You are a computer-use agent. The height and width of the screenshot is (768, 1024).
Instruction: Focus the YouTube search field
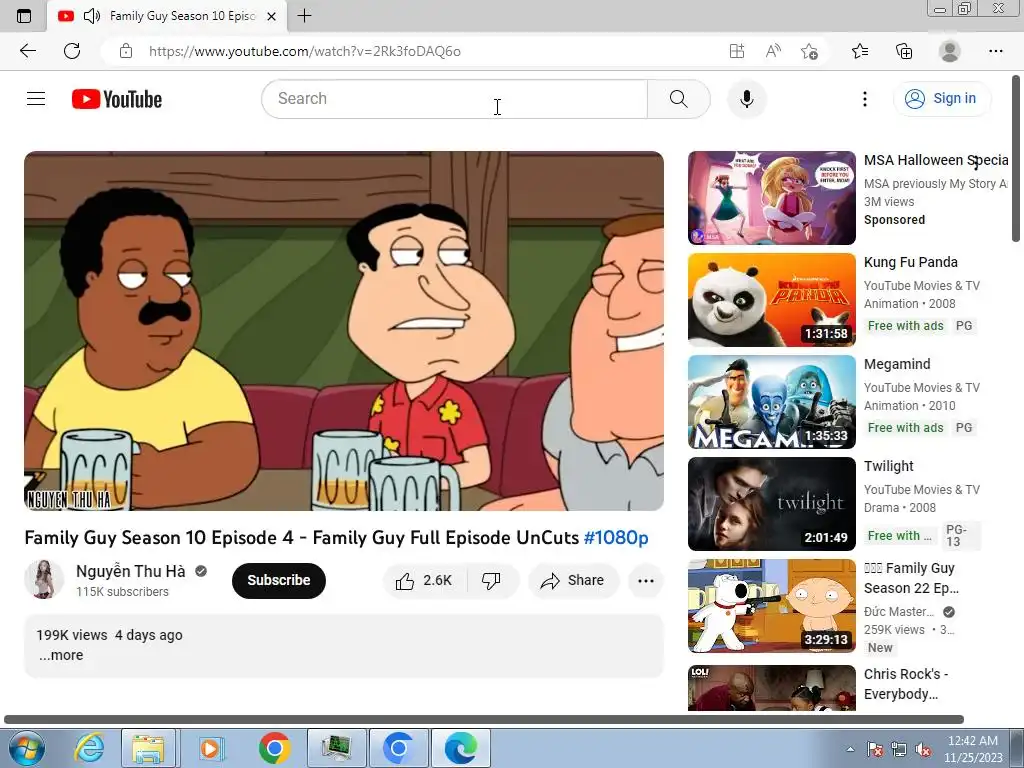tap(455, 99)
